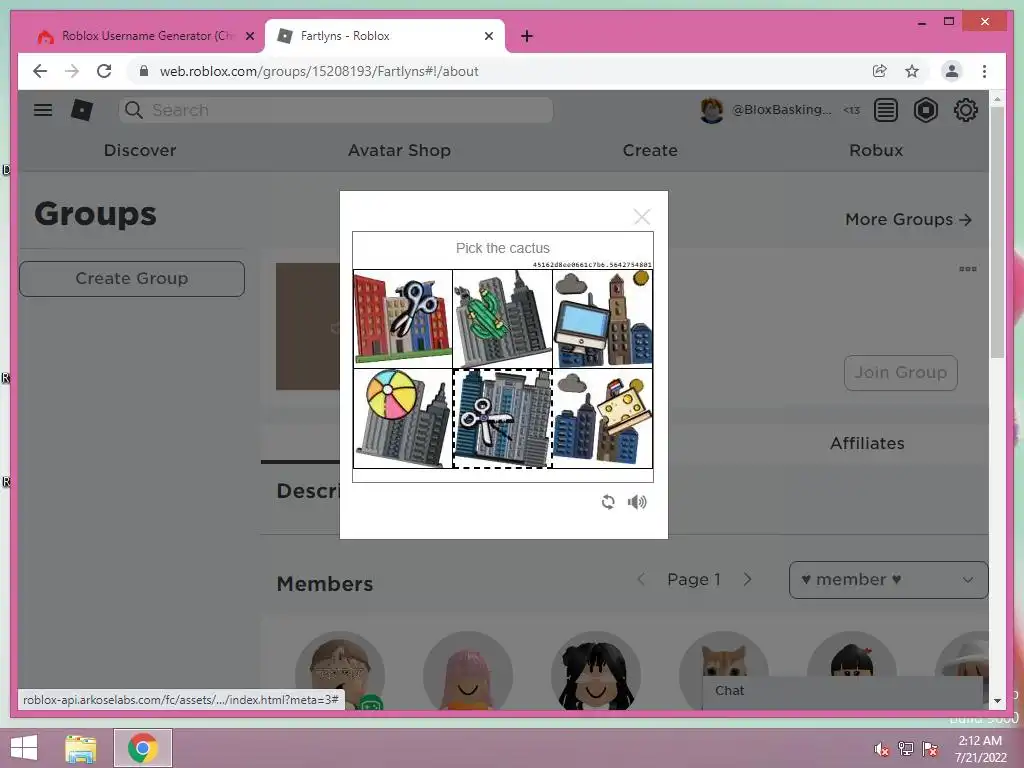
Task: Click the muted volume tray icon
Action: point(881,749)
